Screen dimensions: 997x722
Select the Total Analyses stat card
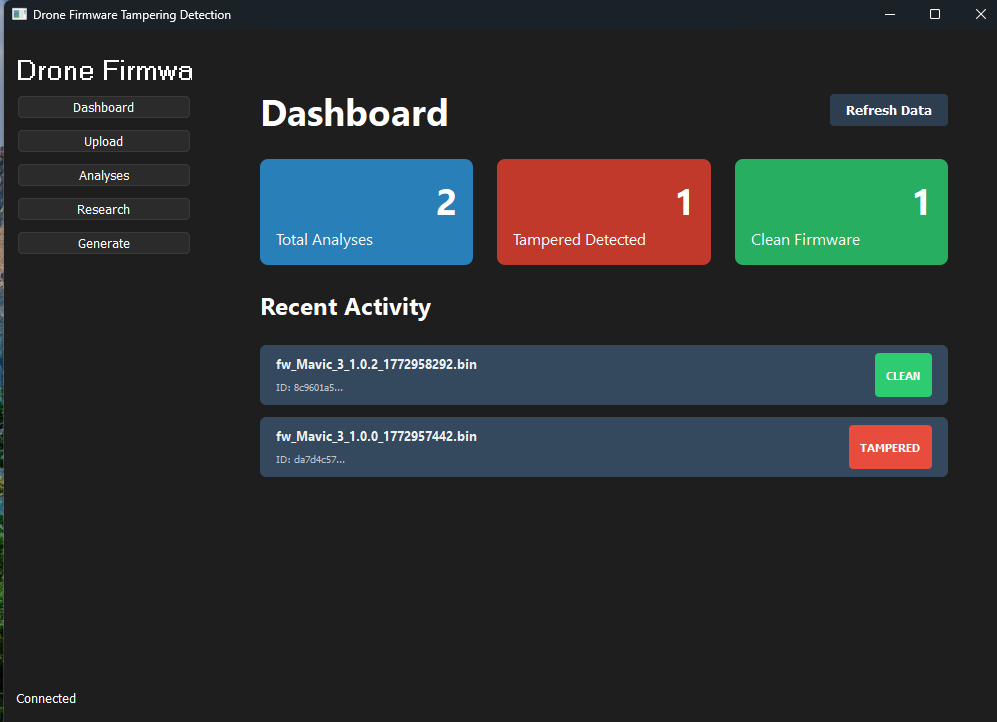pyautogui.click(x=366, y=212)
